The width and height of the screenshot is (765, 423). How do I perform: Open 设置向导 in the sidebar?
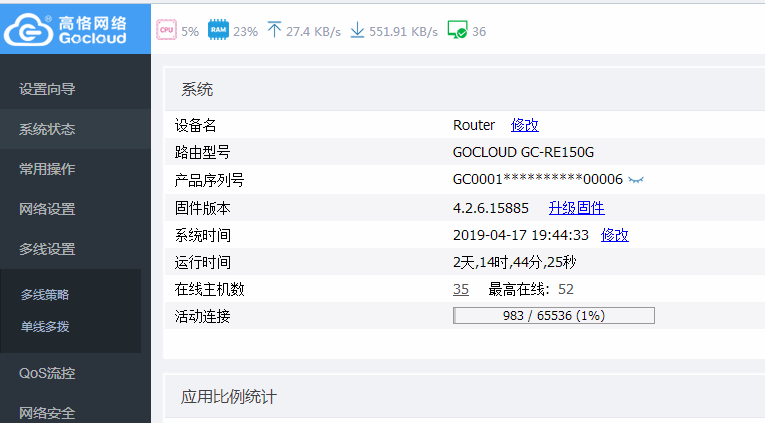[47, 89]
